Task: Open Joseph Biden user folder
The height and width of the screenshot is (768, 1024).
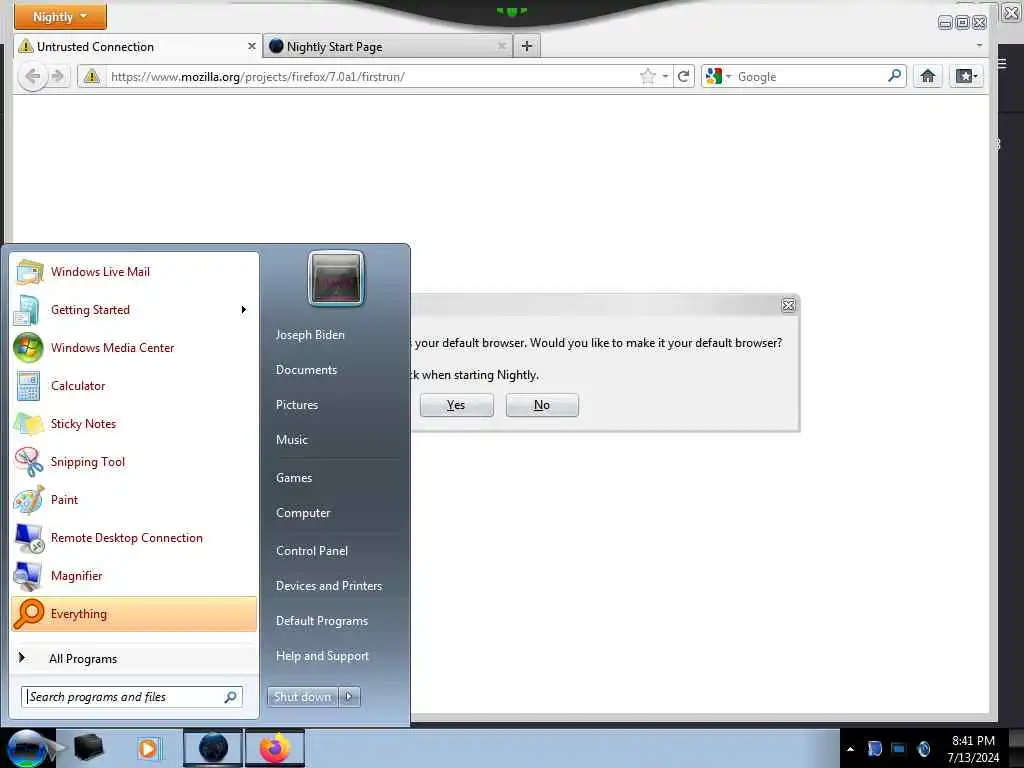Action: pos(310,334)
